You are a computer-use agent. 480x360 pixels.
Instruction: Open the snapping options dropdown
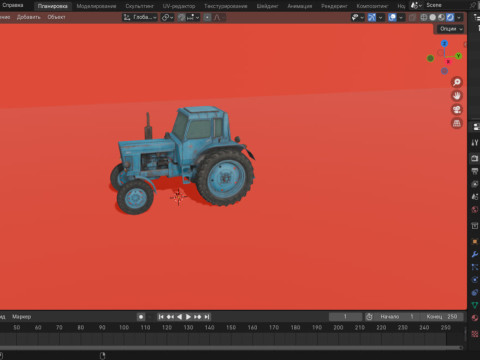click(x=193, y=17)
